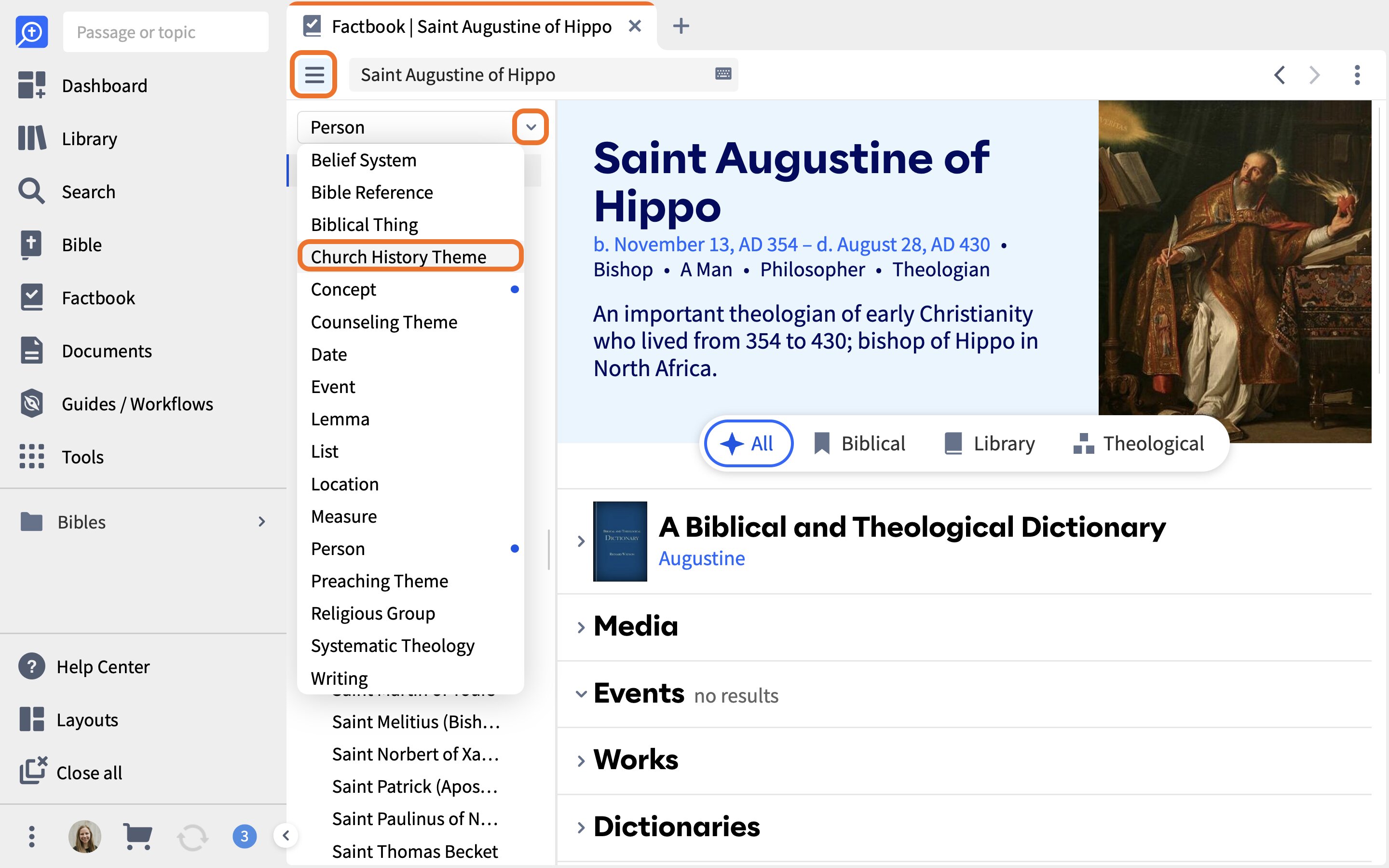Expand the Dictionaries section
The height and width of the screenshot is (868, 1389).
[580, 827]
